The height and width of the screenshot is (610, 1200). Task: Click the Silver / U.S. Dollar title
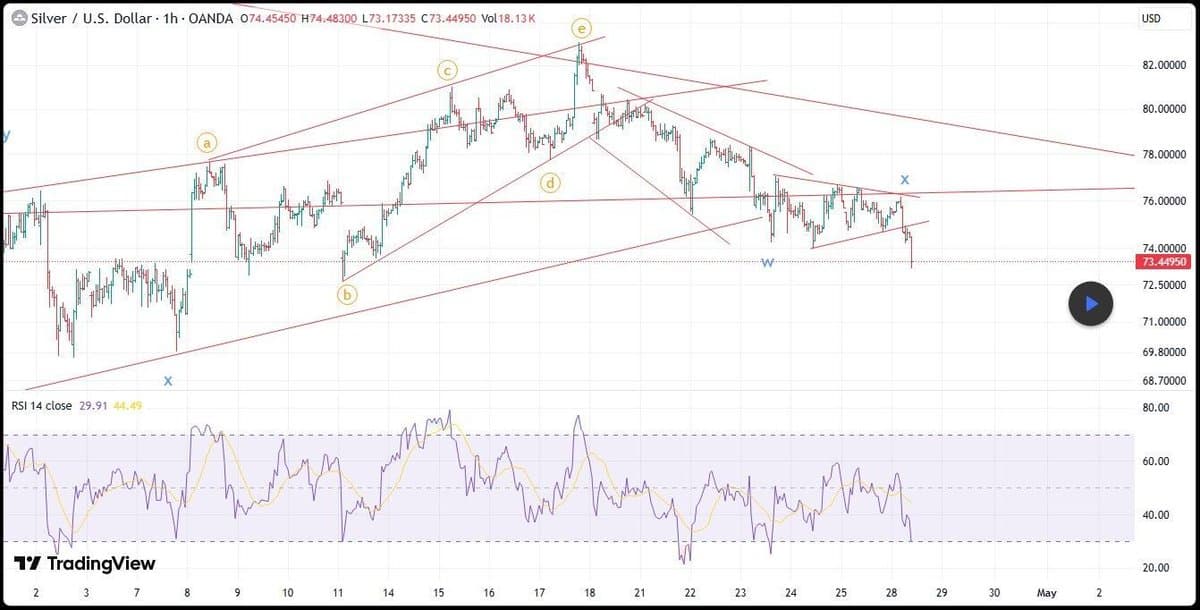(x=91, y=18)
